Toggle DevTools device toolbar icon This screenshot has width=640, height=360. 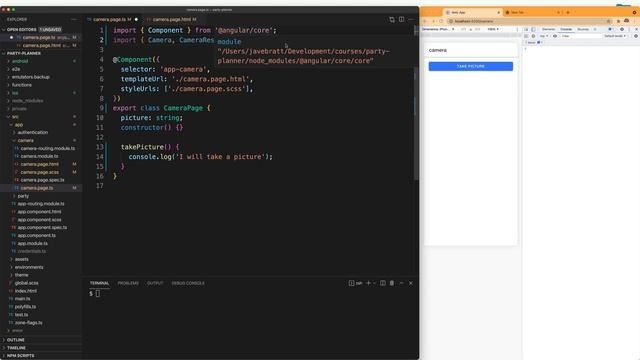pos(533,29)
